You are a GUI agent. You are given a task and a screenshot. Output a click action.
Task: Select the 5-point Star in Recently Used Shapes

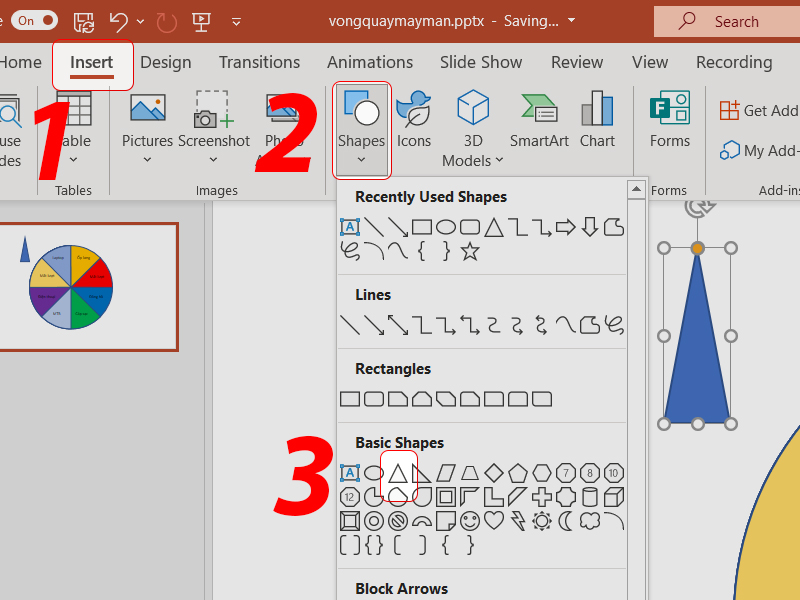tap(470, 252)
